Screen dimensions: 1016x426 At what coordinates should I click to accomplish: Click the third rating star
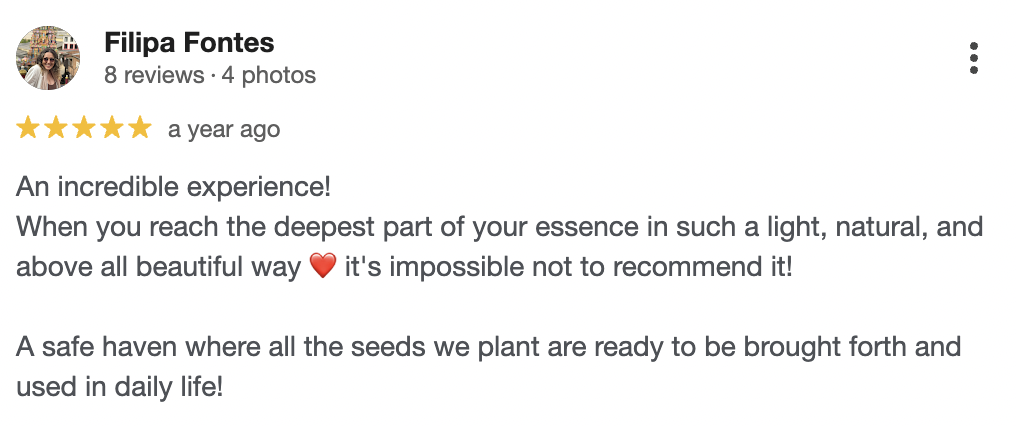click(84, 128)
